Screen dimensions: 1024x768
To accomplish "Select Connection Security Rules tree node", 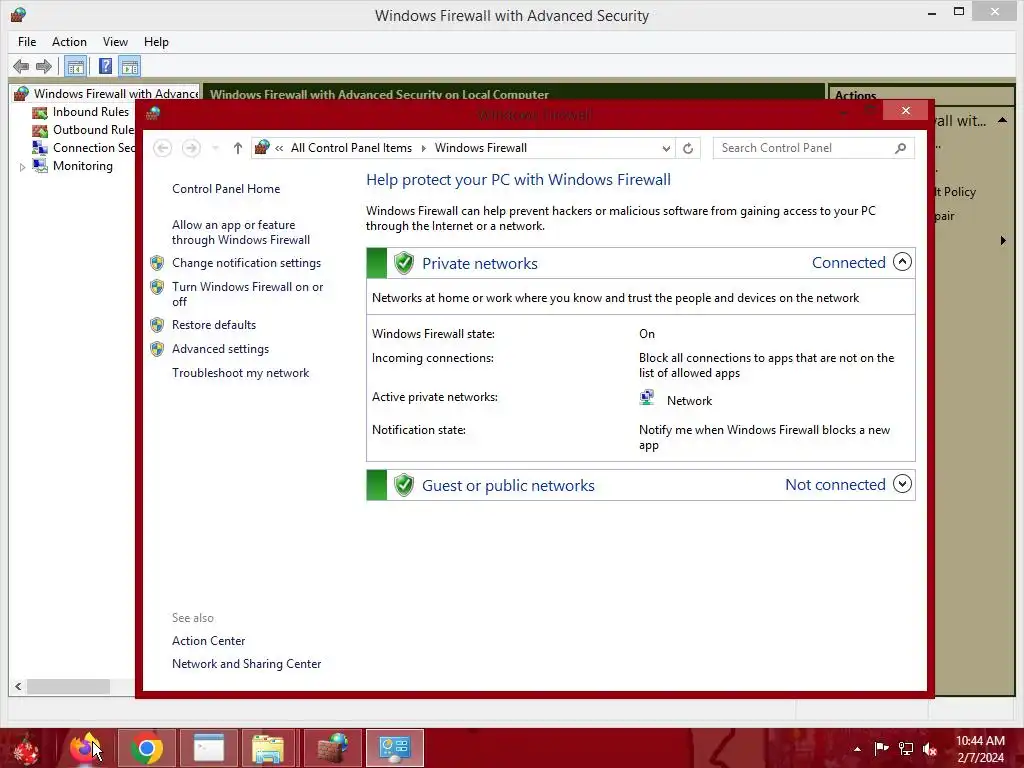I will click(x=94, y=148).
